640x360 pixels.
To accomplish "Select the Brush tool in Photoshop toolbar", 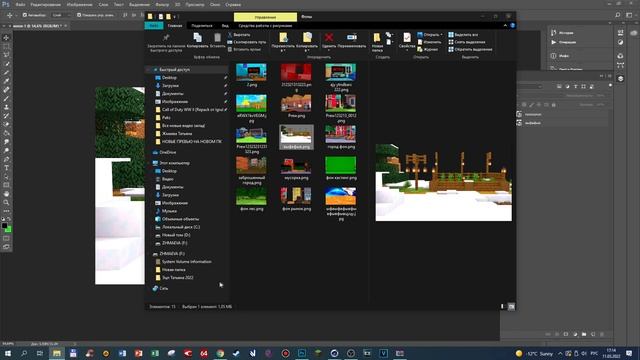I will coord(6,98).
